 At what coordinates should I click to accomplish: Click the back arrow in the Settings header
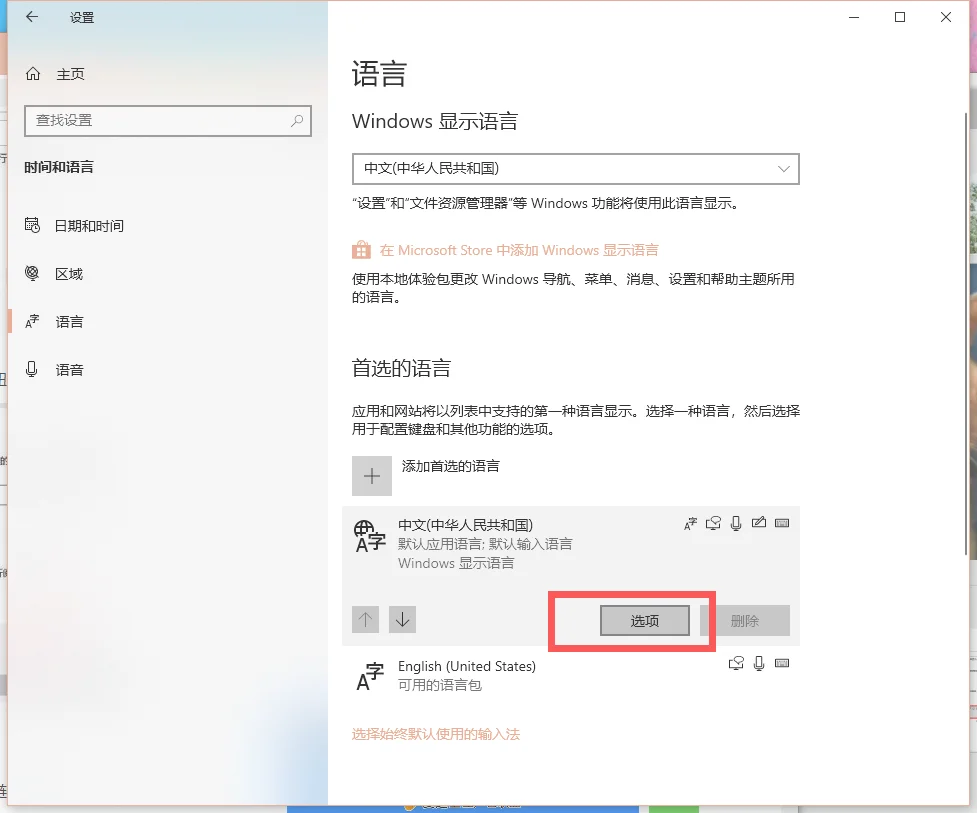pos(32,17)
